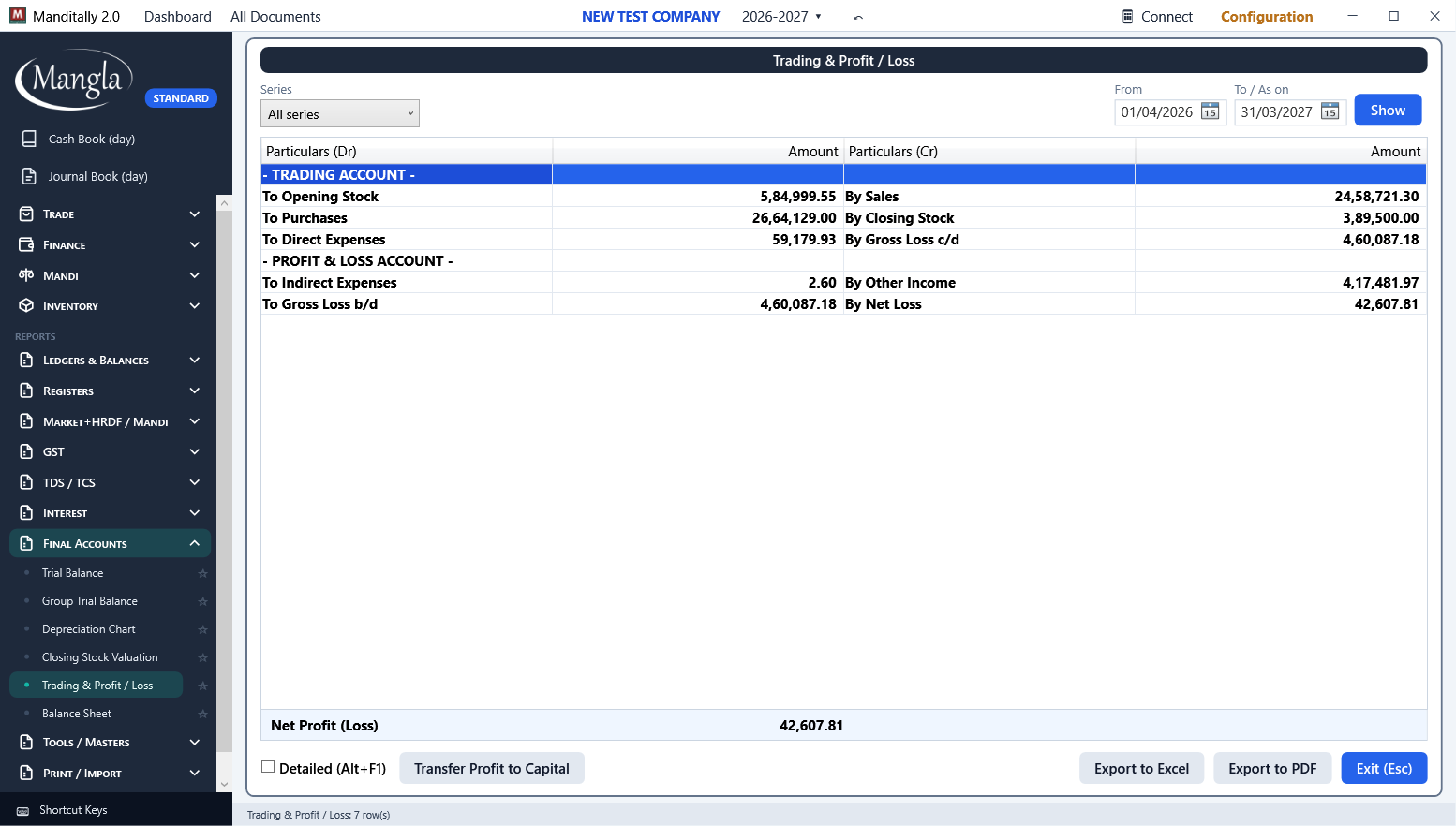1456x826 pixels.
Task: Star the Closing Stock Valuation report
Action: pos(202,657)
